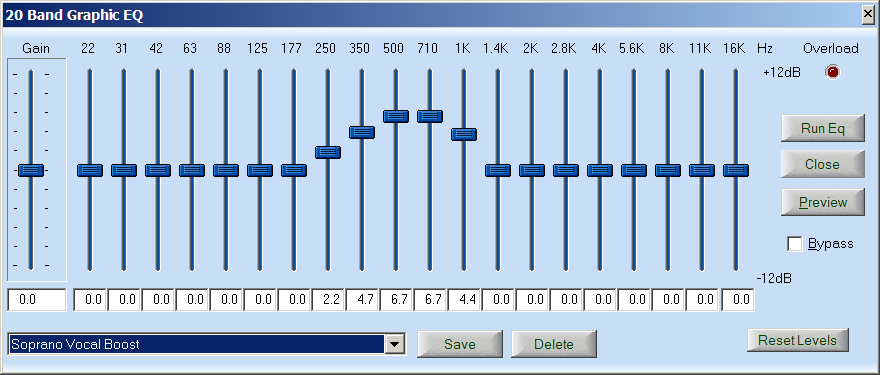Close the dialog with the title bar X

(868, 15)
